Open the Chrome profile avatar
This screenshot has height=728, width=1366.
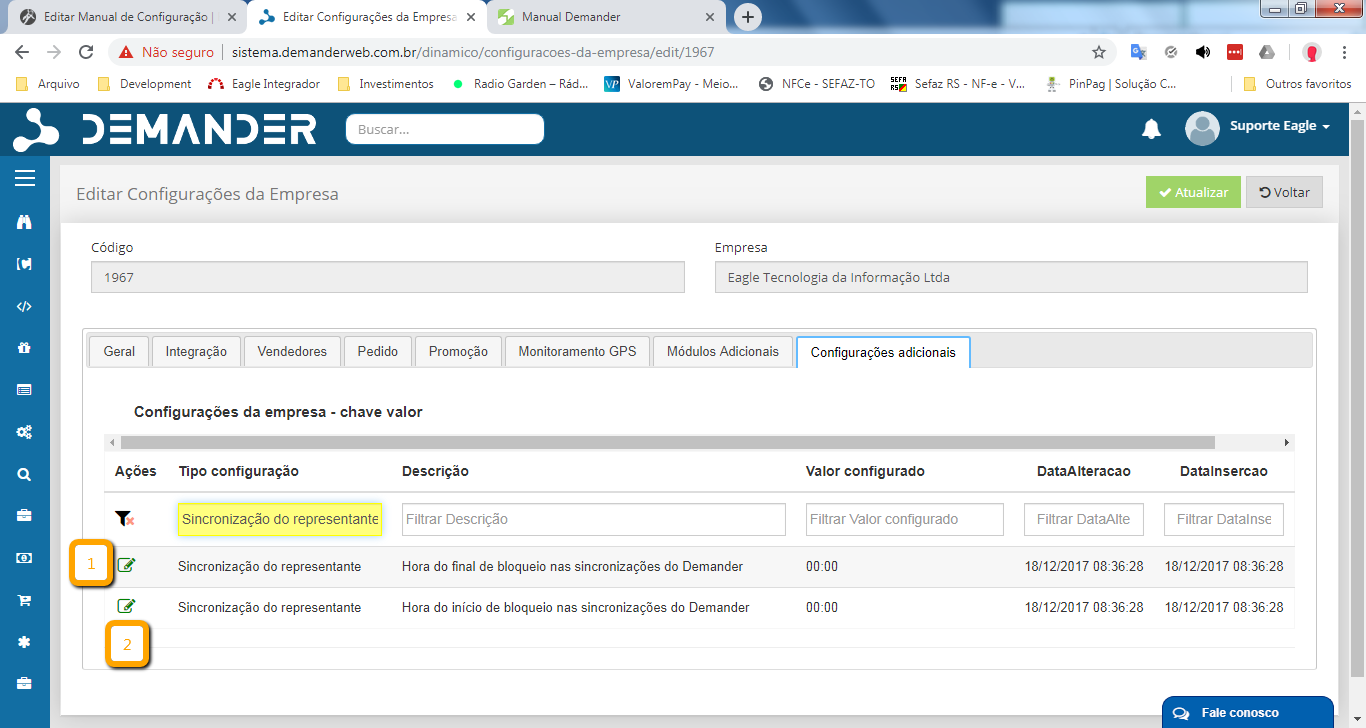click(1311, 52)
